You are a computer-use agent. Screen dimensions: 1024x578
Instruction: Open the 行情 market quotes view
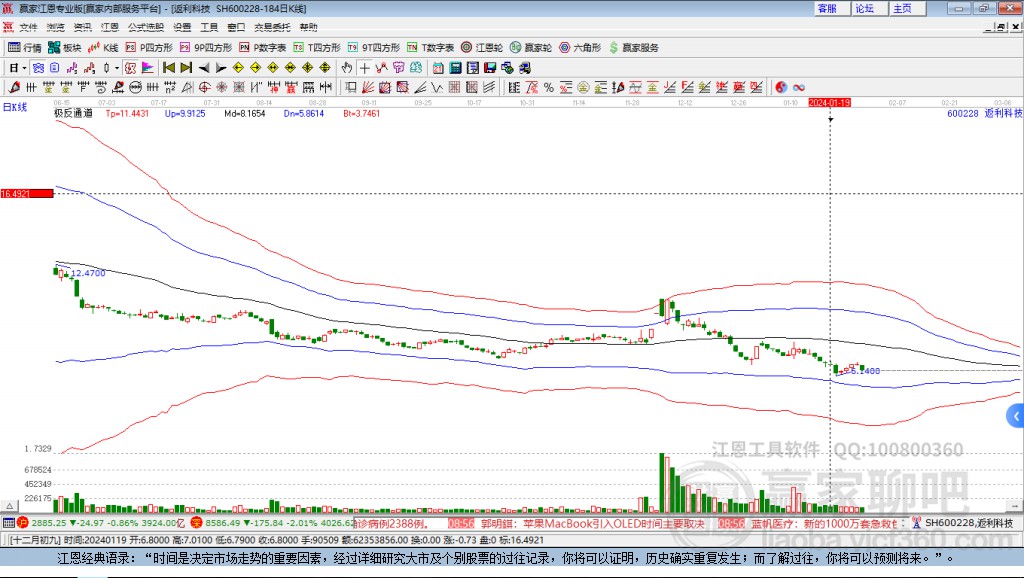point(25,47)
